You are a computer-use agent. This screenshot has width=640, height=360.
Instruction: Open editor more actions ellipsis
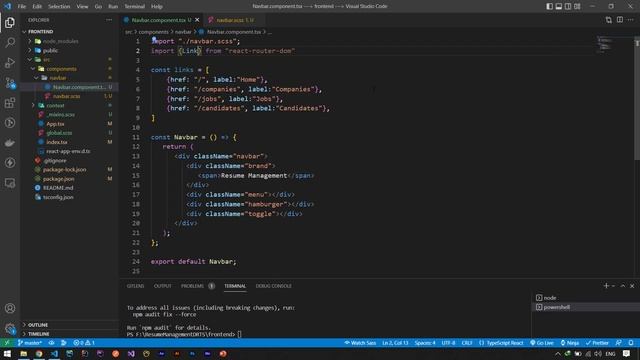point(631,20)
